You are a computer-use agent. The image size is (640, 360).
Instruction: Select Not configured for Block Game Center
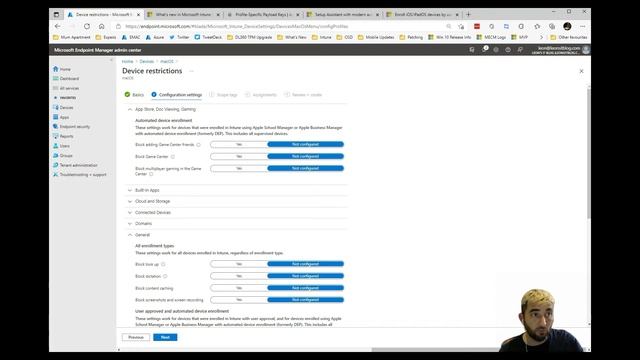[x=305, y=156]
